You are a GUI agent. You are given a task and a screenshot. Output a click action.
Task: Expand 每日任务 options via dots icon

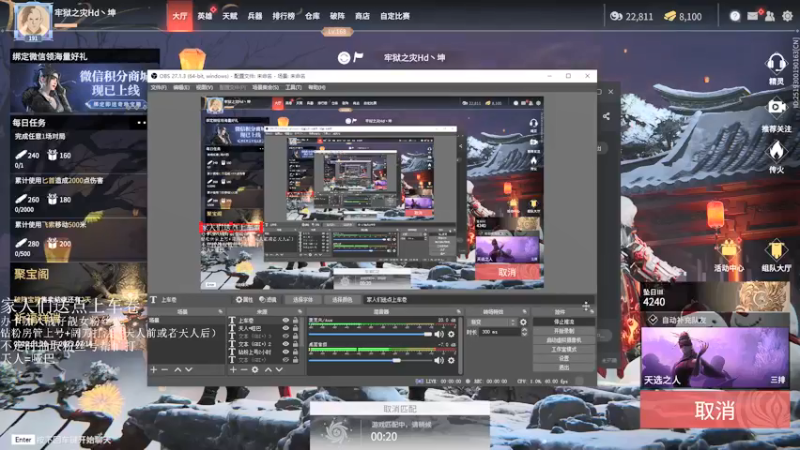(x=141, y=123)
